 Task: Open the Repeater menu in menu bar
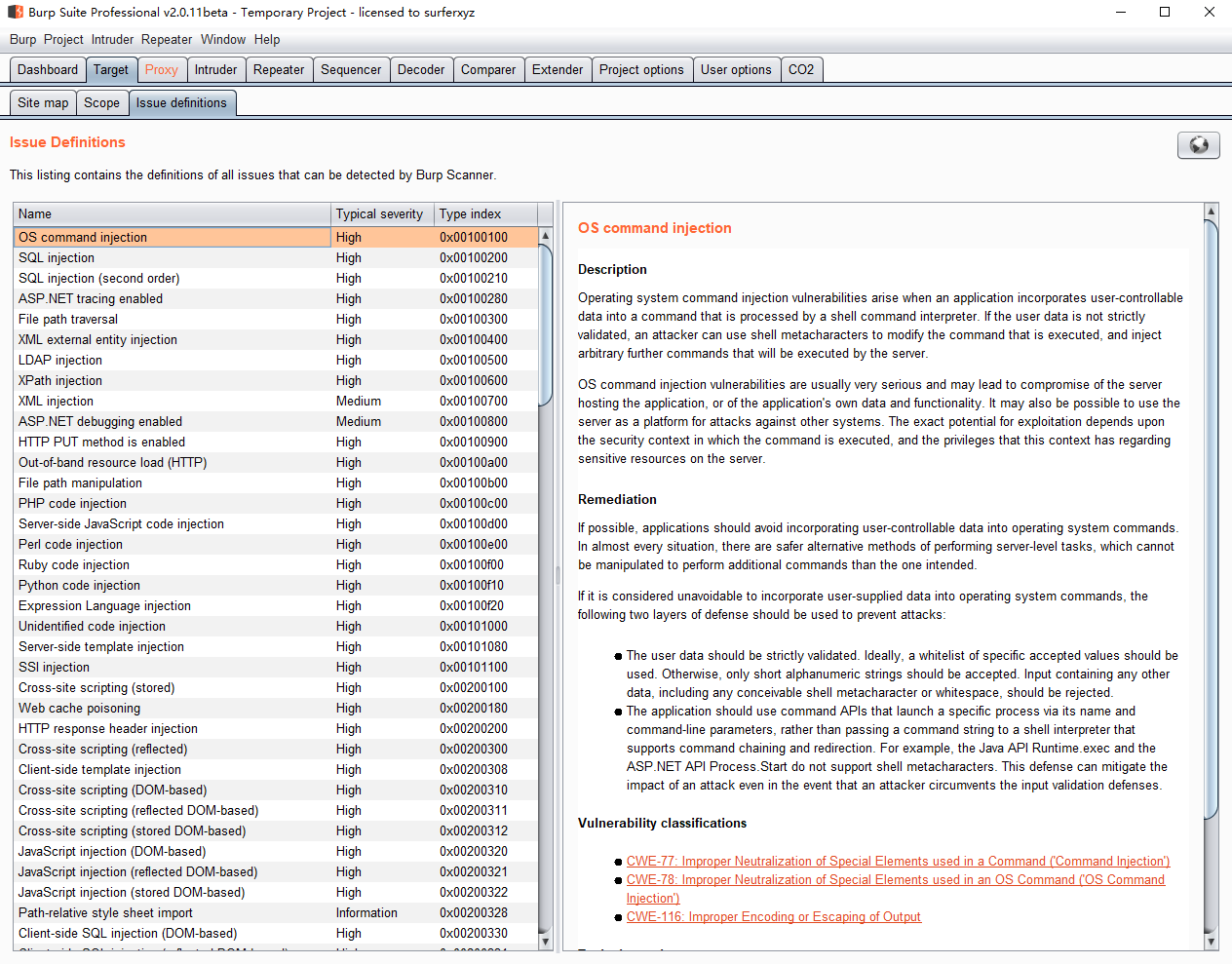167,40
